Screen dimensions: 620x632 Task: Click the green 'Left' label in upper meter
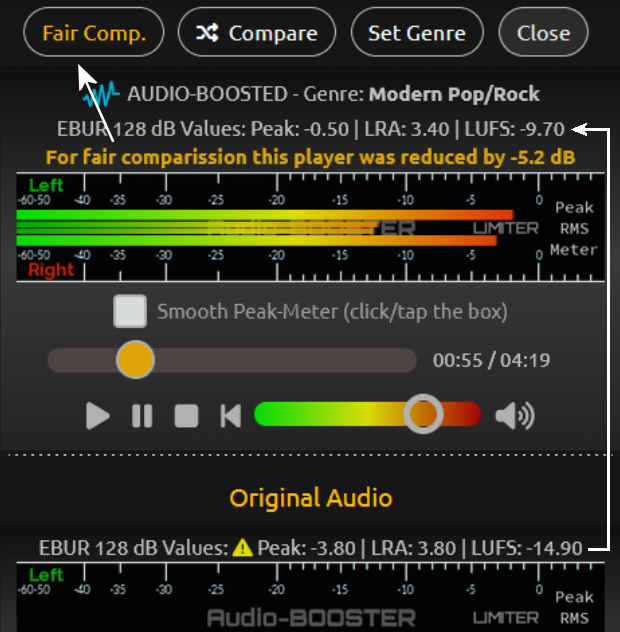pyautogui.click(x=46, y=185)
